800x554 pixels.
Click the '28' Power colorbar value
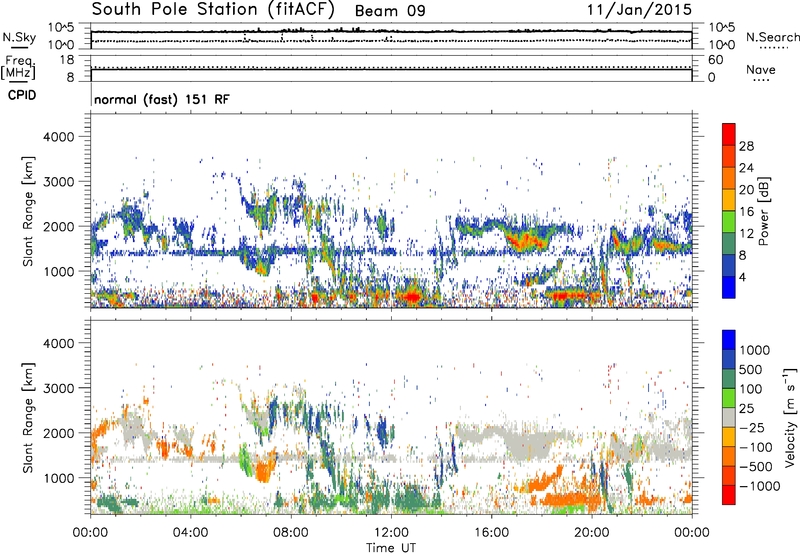(x=746, y=146)
